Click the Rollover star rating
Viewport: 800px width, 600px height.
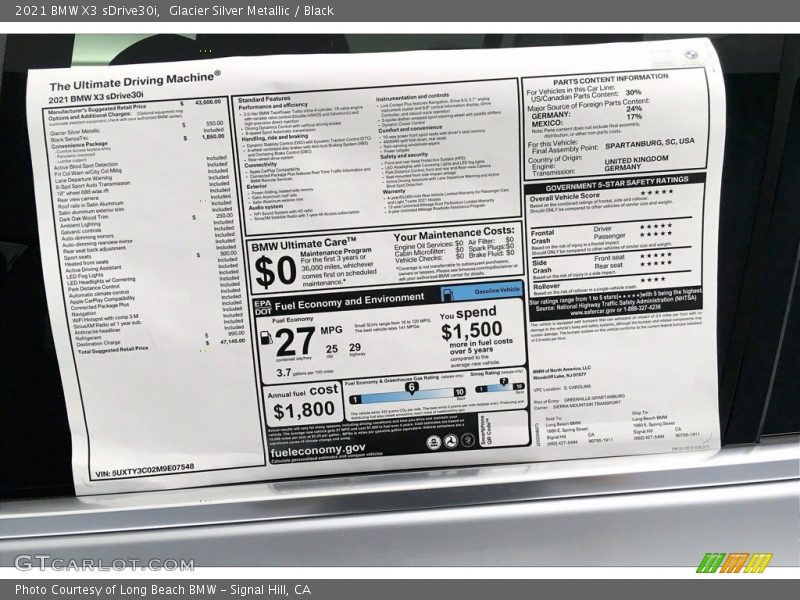click(x=653, y=280)
